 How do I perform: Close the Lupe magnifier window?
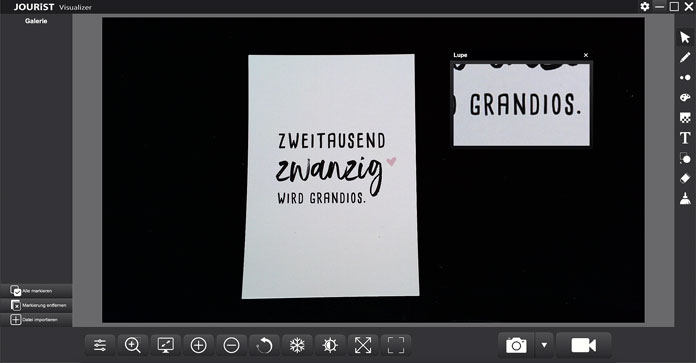click(586, 55)
